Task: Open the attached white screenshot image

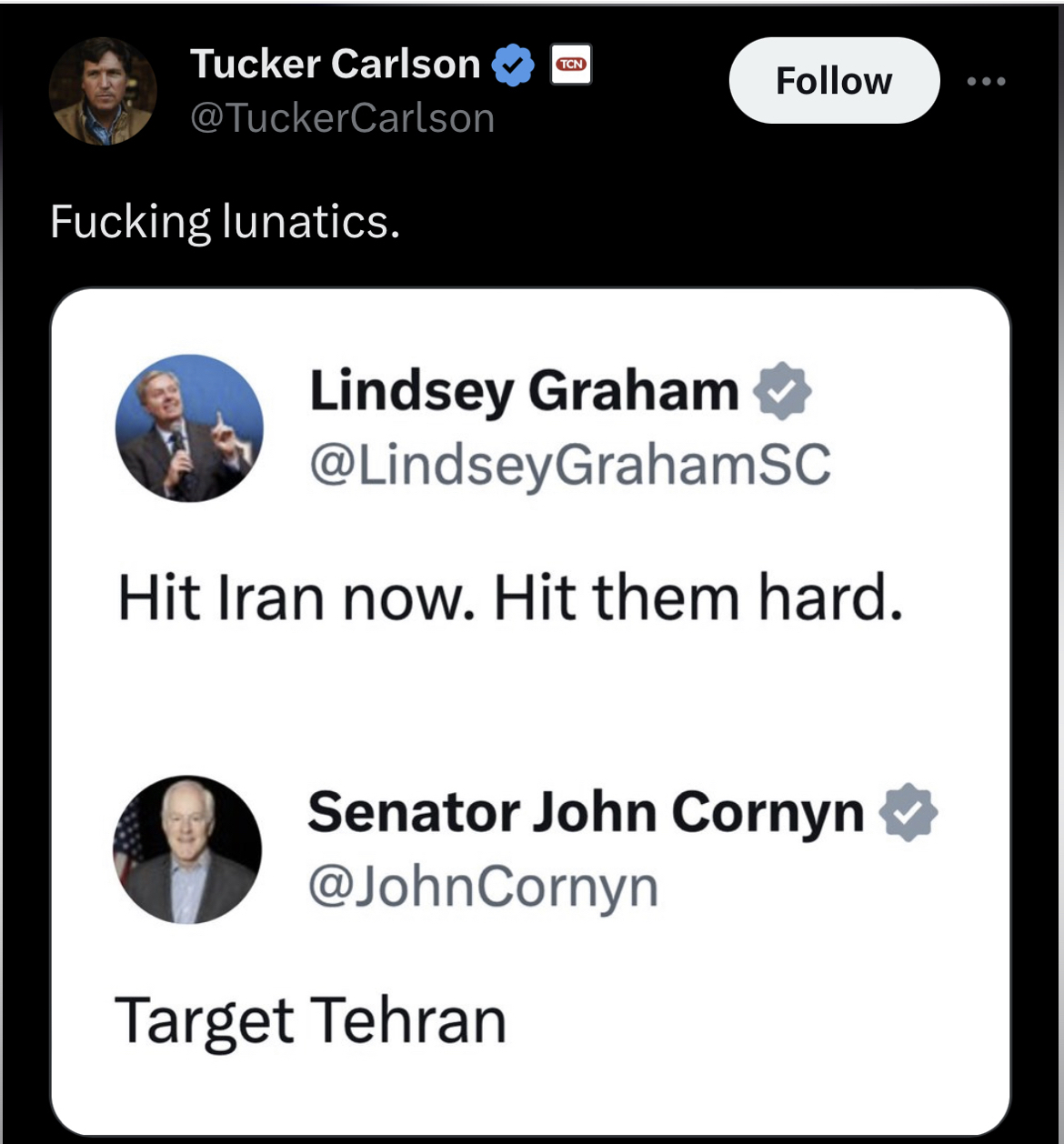Action: [x=530, y=709]
